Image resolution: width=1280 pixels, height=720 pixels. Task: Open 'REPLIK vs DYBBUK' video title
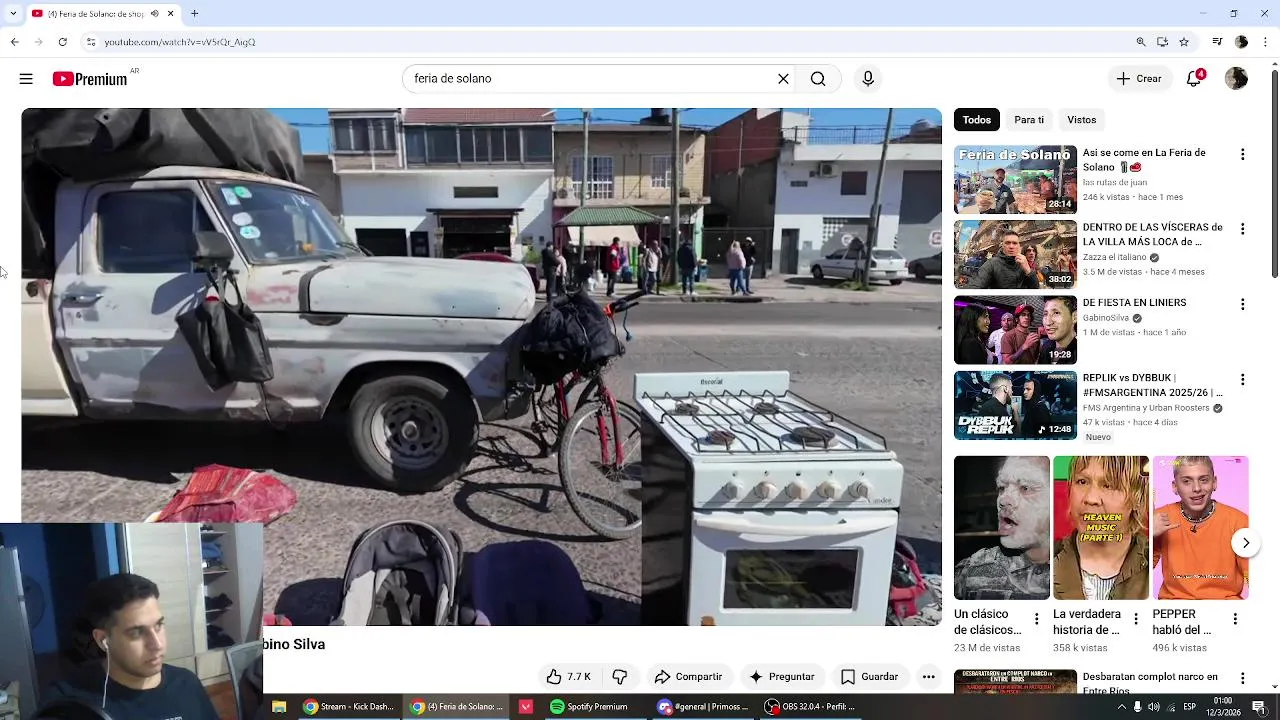[1152, 385]
